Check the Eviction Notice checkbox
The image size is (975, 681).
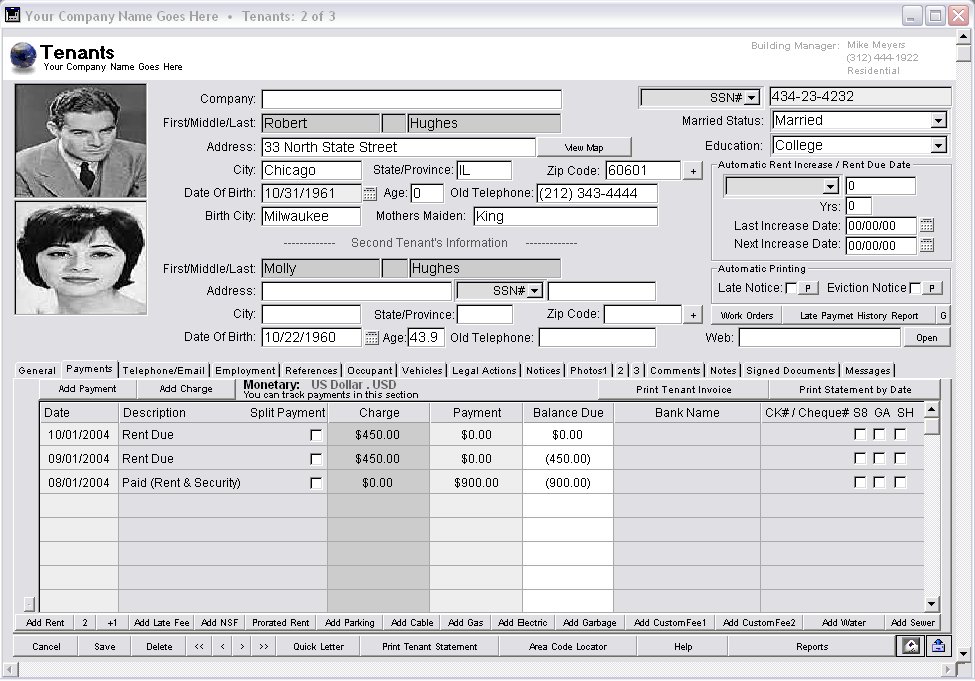pos(915,288)
